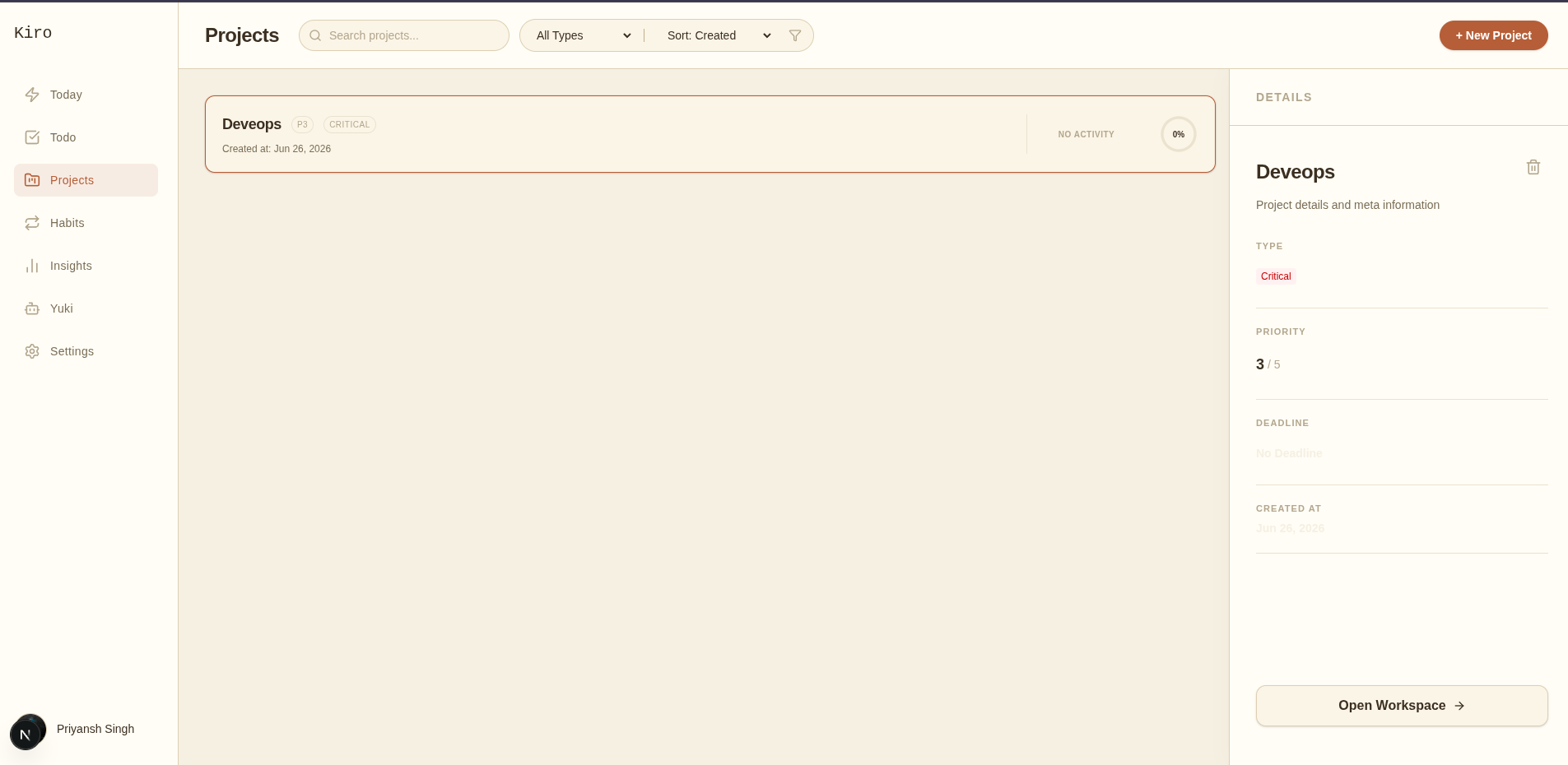Click the Todo checkbox icon in sidebar
The width and height of the screenshot is (1568, 765).
click(32, 137)
